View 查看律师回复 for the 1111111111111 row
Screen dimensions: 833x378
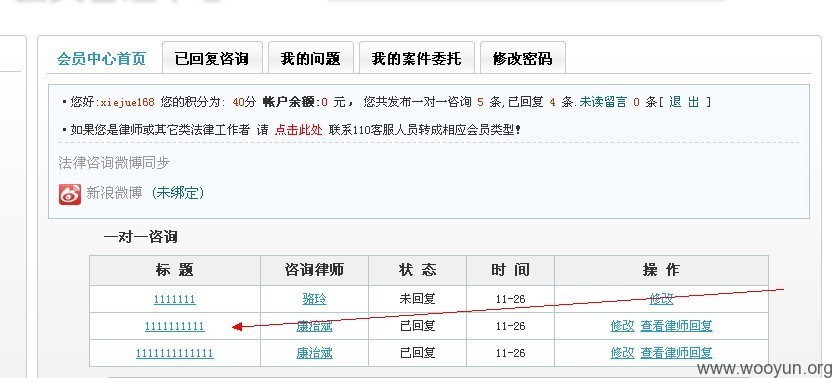click(x=676, y=353)
